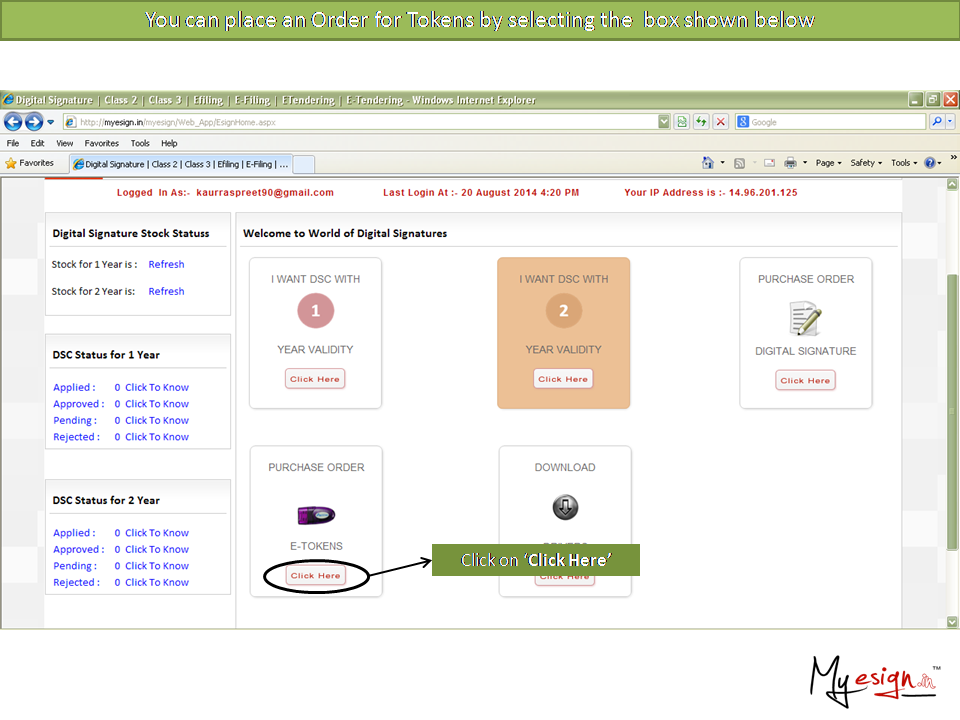Image resolution: width=960 pixels, height=720 pixels.
Task: Click the red Stop loading icon
Action: [720, 122]
